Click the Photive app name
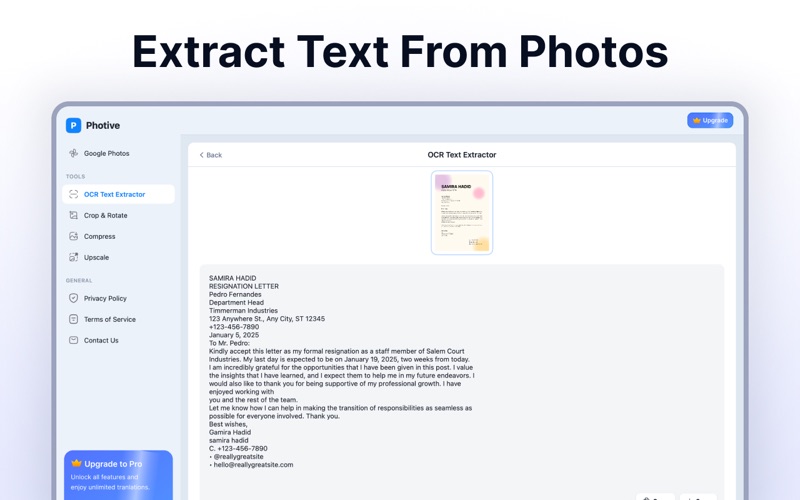The width and height of the screenshot is (800, 500). pos(103,126)
